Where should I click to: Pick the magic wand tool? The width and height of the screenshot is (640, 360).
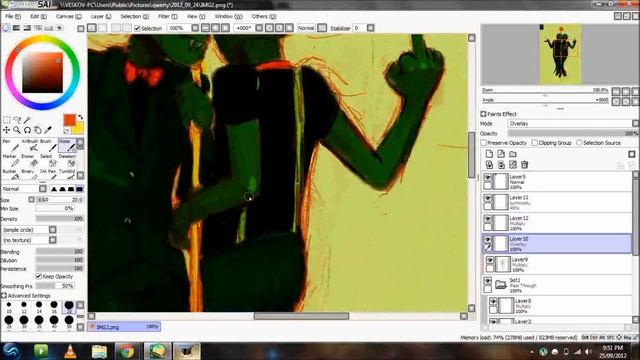coord(27,120)
